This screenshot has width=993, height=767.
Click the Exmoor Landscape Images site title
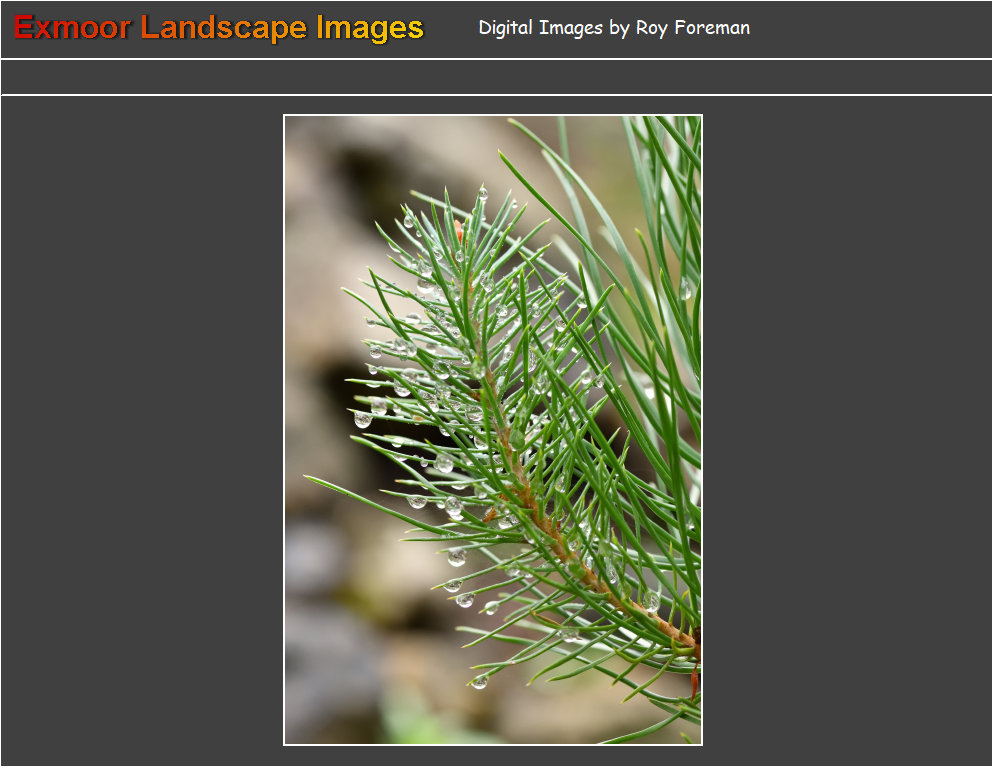218,28
